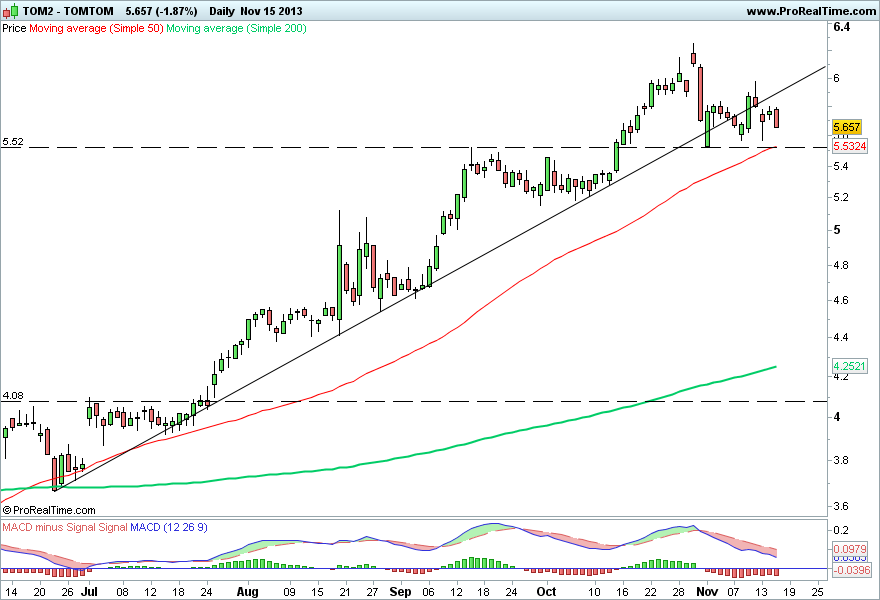This screenshot has height=600, width=880.
Task: Click the yellow 5.657 price tag
Action: pyautogui.click(x=847, y=127)
